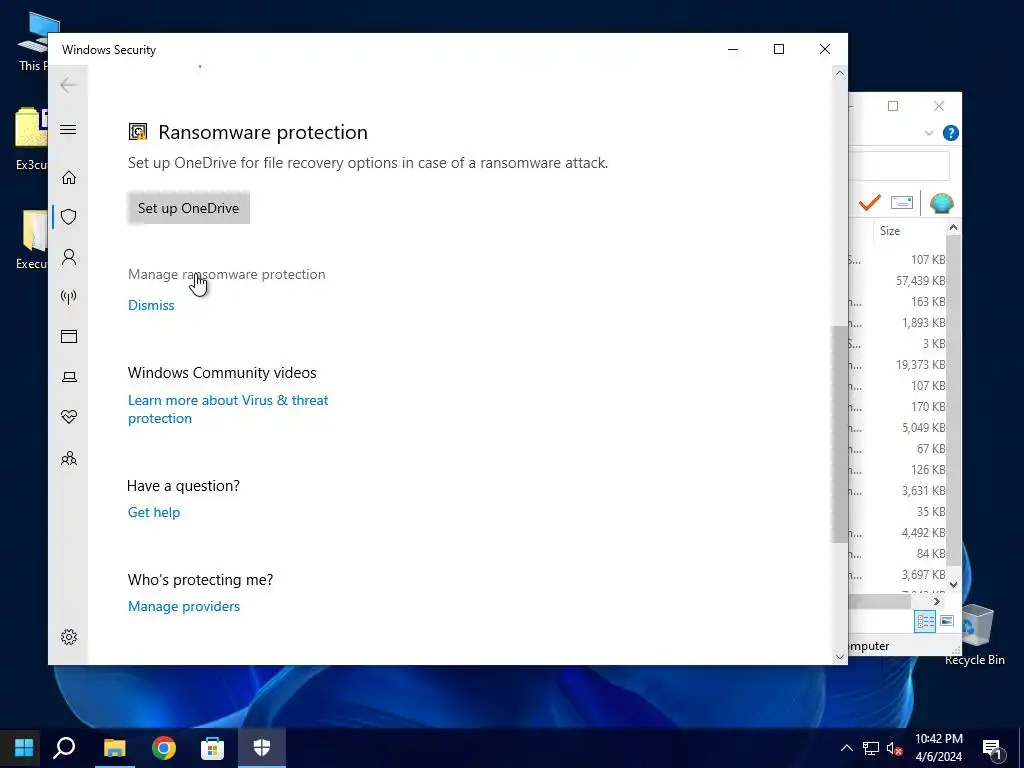Open Device security laptop icon
Image resolution: width=1024 pixels, height=768 pixels.
pos(69,377)
